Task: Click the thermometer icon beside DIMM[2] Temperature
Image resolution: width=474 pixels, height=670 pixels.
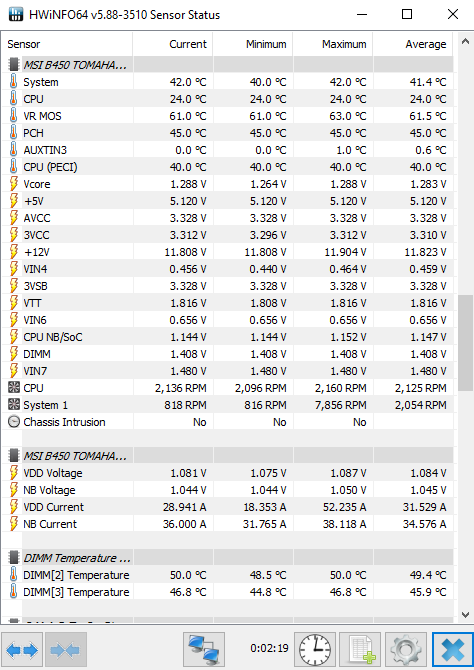Action: [14, 575]
